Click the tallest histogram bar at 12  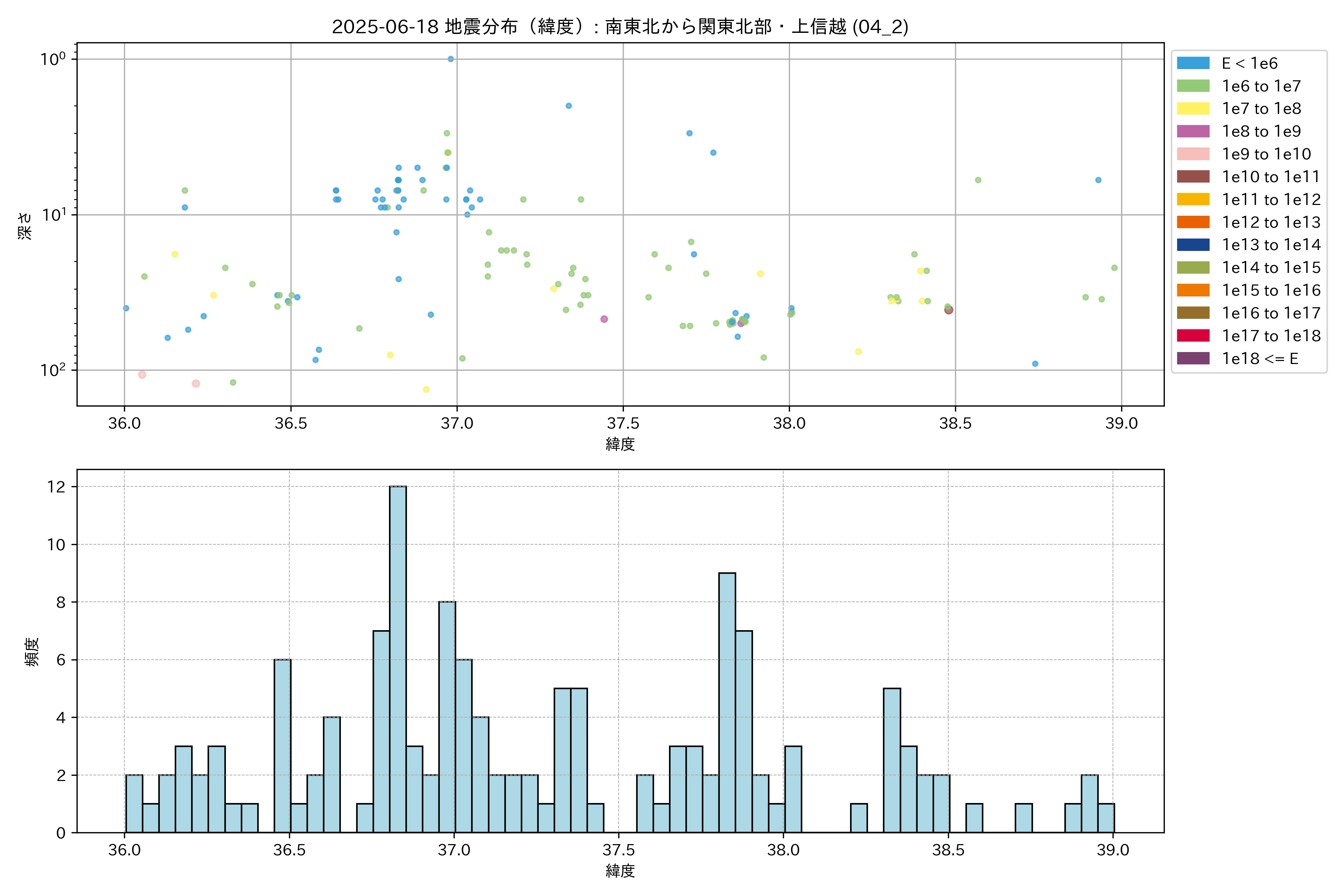pyautogui.click(x=398, y=657)
